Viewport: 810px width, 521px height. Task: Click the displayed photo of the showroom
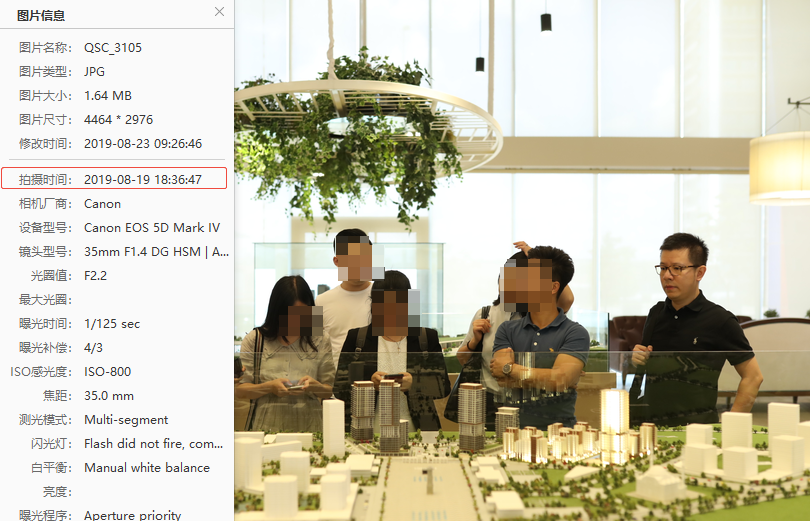(x=522, y=260)
